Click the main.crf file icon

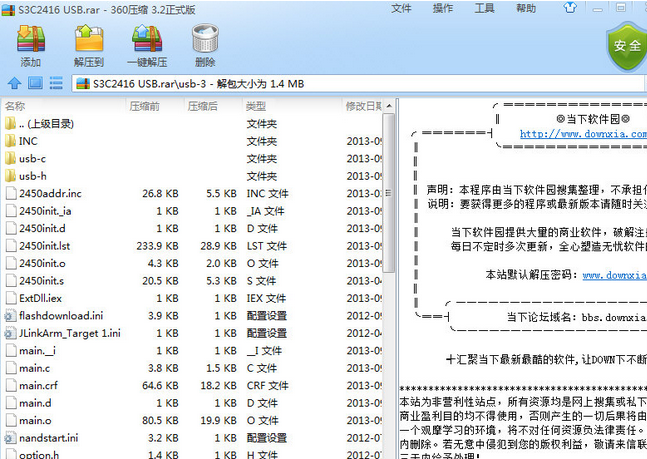(11, 386)
